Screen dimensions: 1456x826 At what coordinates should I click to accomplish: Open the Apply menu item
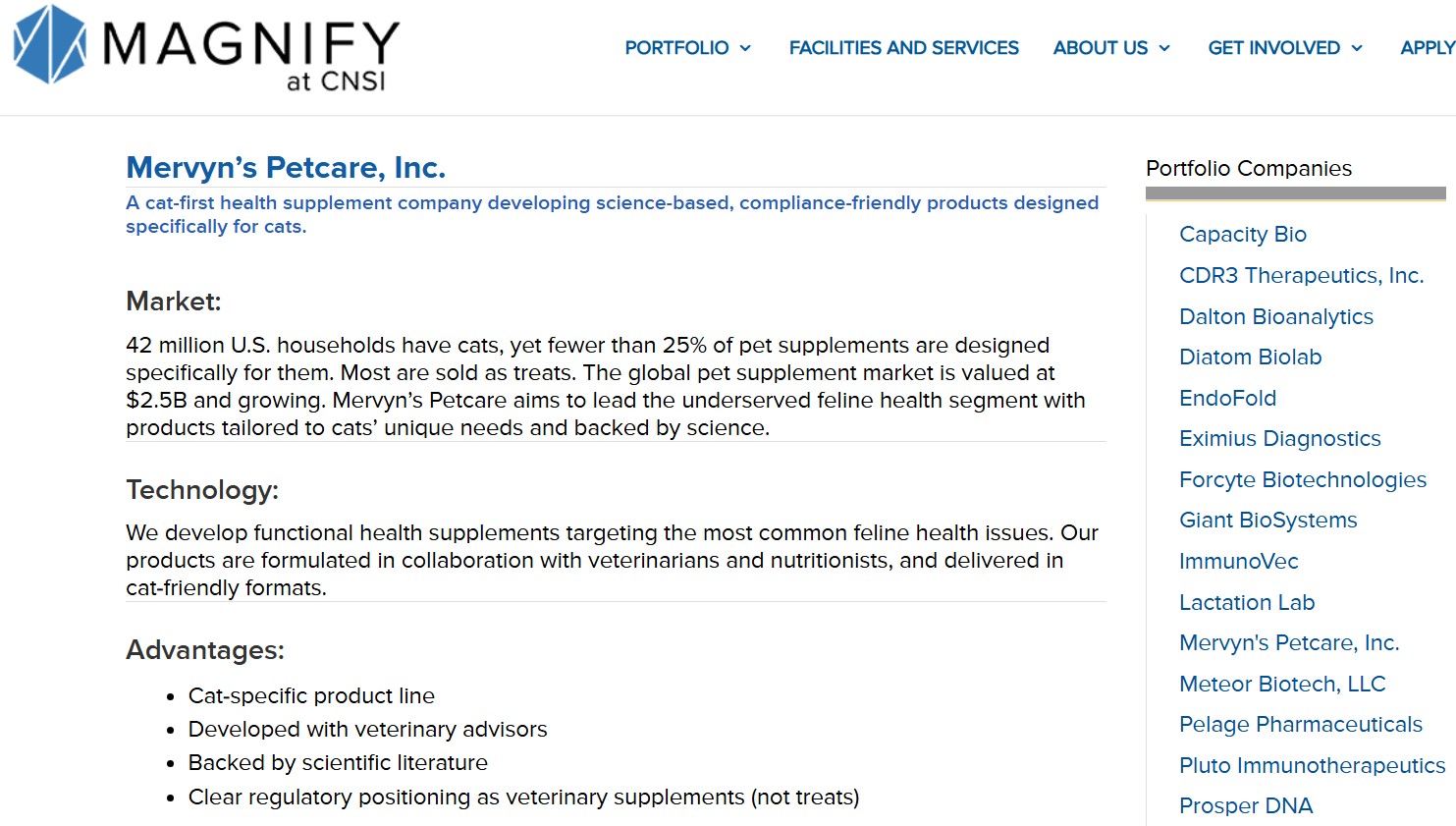(x=1427, y=48)
